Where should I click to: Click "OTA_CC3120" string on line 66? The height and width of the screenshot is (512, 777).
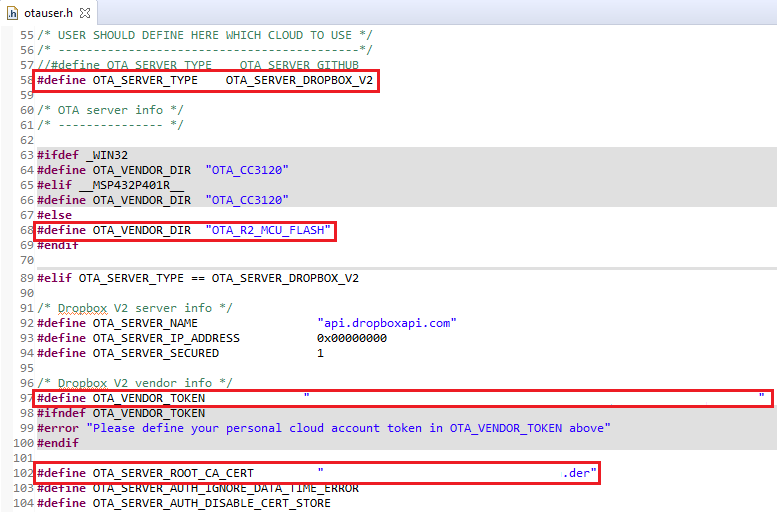[247, 200]
